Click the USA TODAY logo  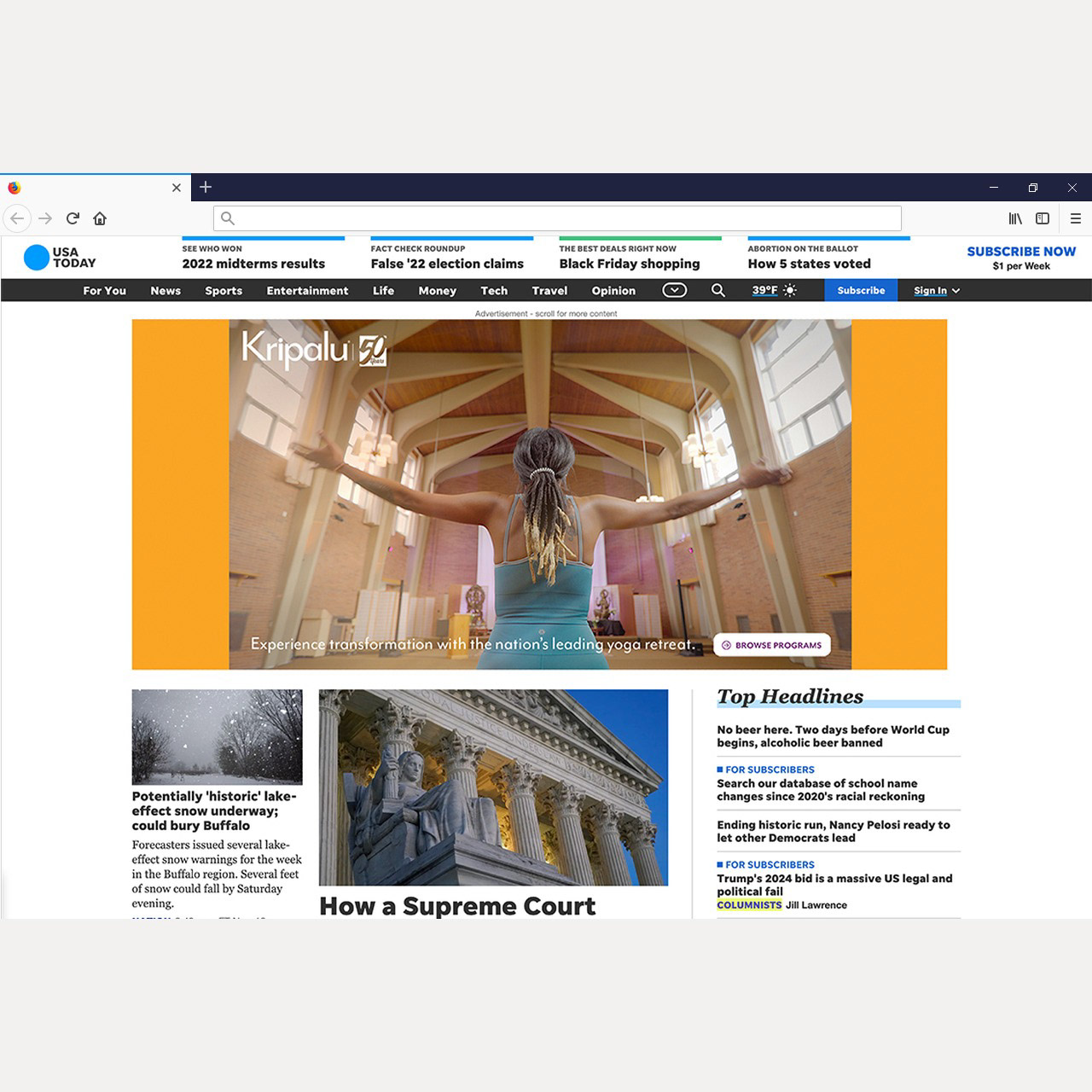pyautogui.click(x=60, y=258)
